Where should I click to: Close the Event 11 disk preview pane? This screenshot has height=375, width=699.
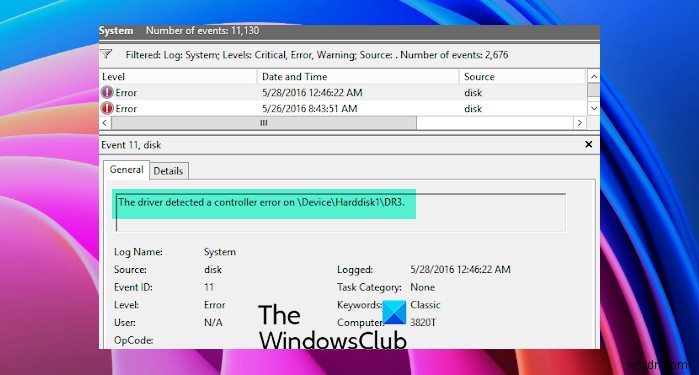tap(588, 144)
